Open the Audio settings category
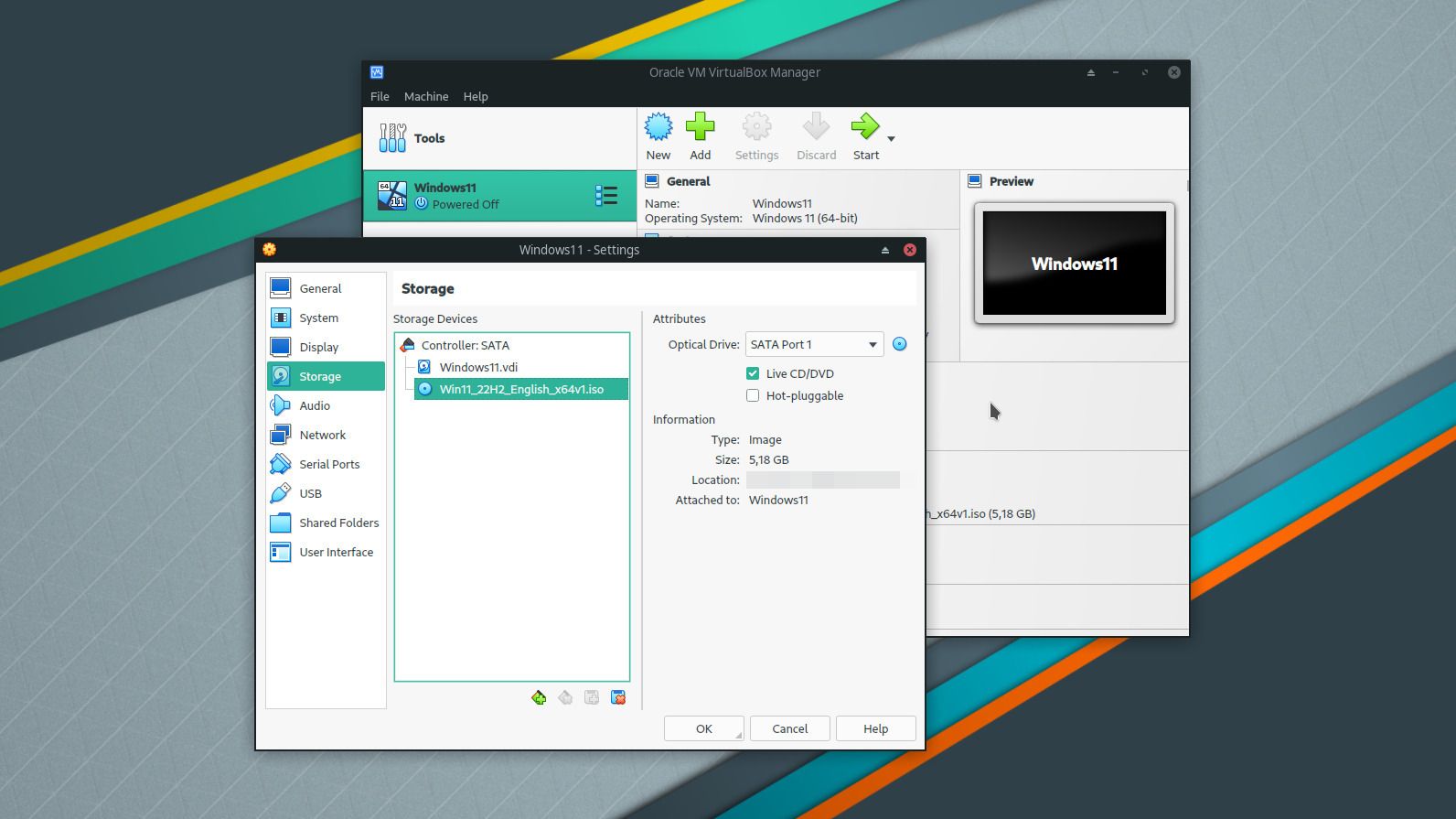Screen dimensions: 1456x819 point(326,405)
